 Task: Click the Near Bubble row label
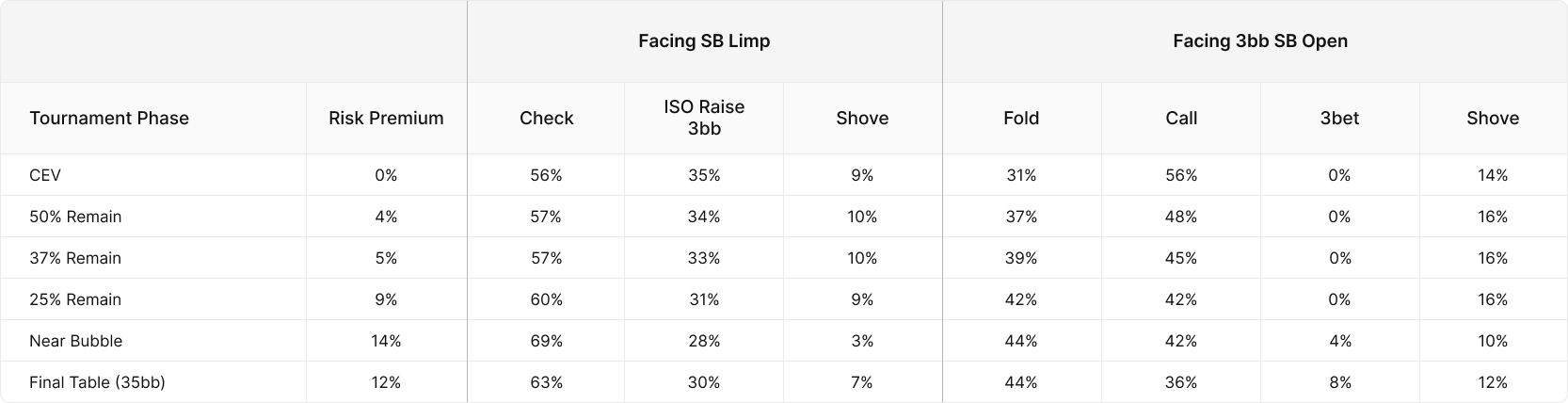click(x=75, y=341)
